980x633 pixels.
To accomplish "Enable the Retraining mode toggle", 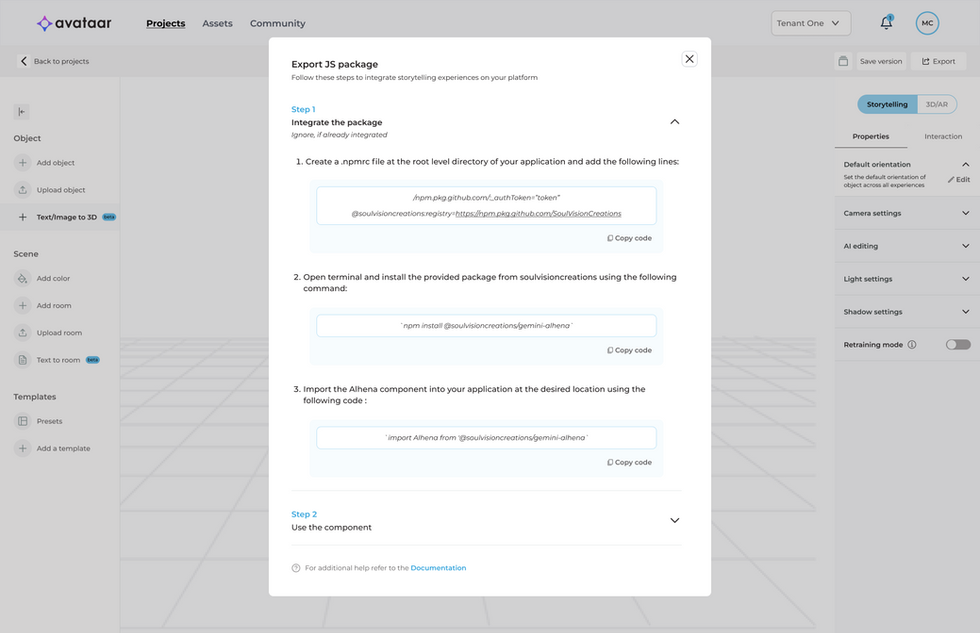I will click(957, 345).
